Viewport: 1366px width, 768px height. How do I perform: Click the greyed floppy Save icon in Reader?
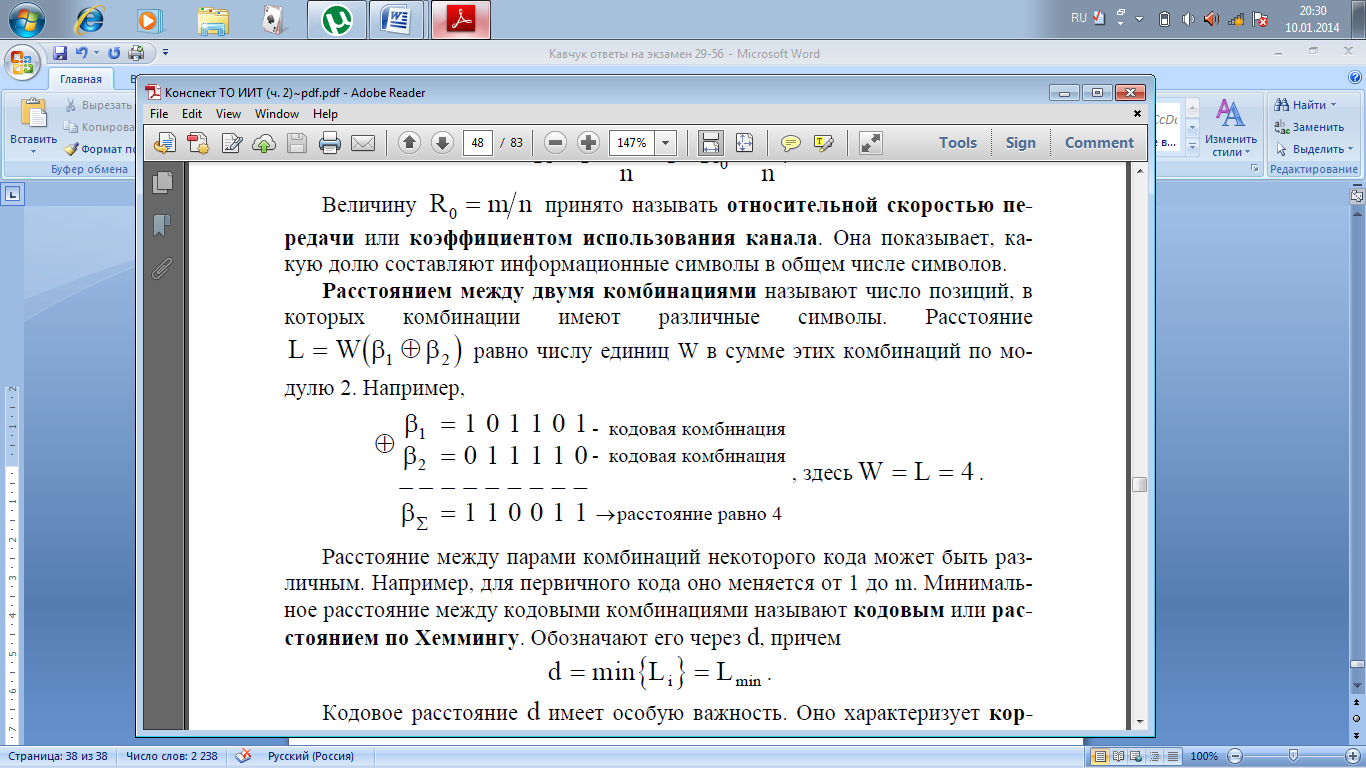pyautogui.click(x=297, y=143)
